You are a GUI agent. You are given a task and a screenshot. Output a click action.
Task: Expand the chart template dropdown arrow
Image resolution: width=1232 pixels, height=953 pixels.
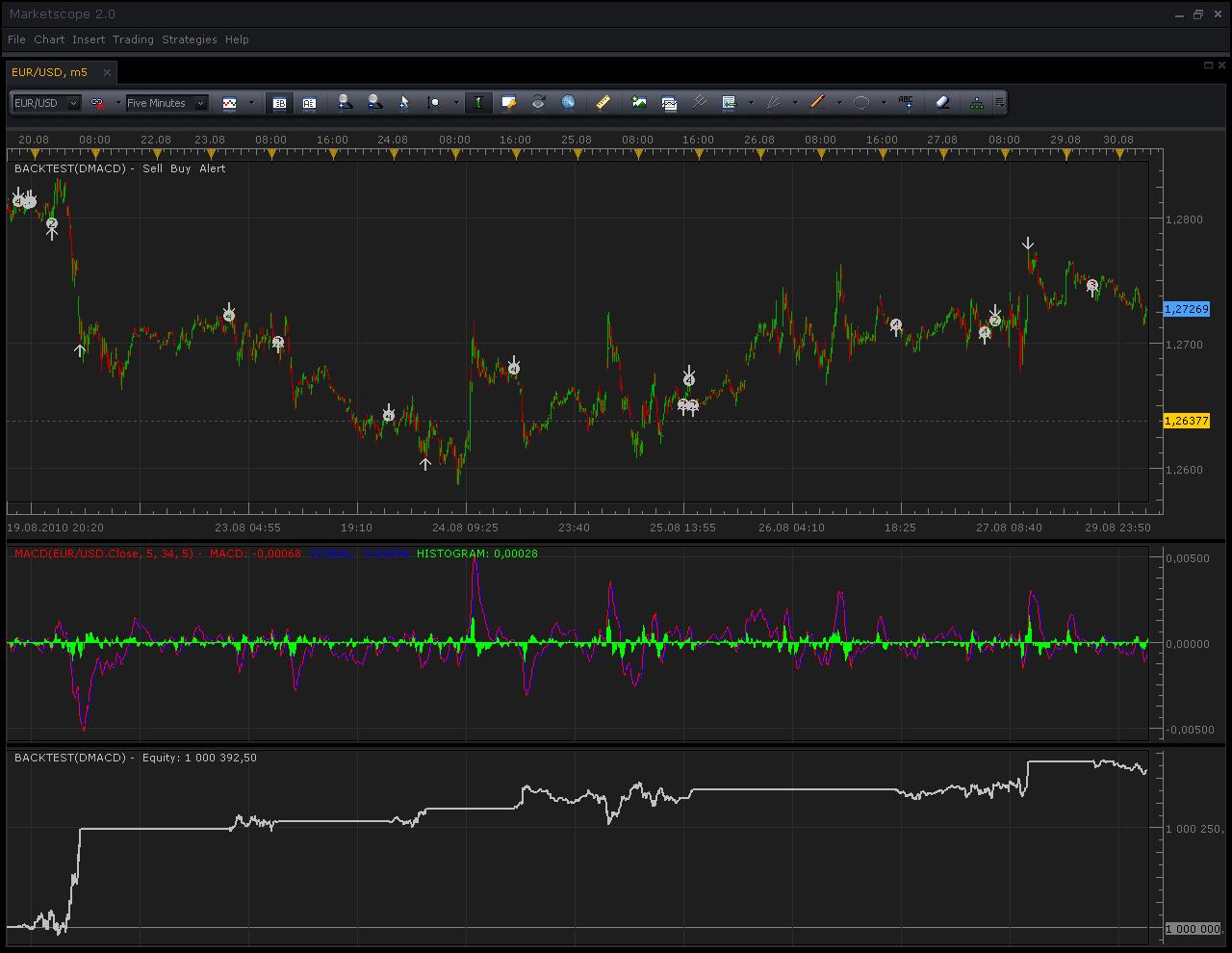[751, 103]
